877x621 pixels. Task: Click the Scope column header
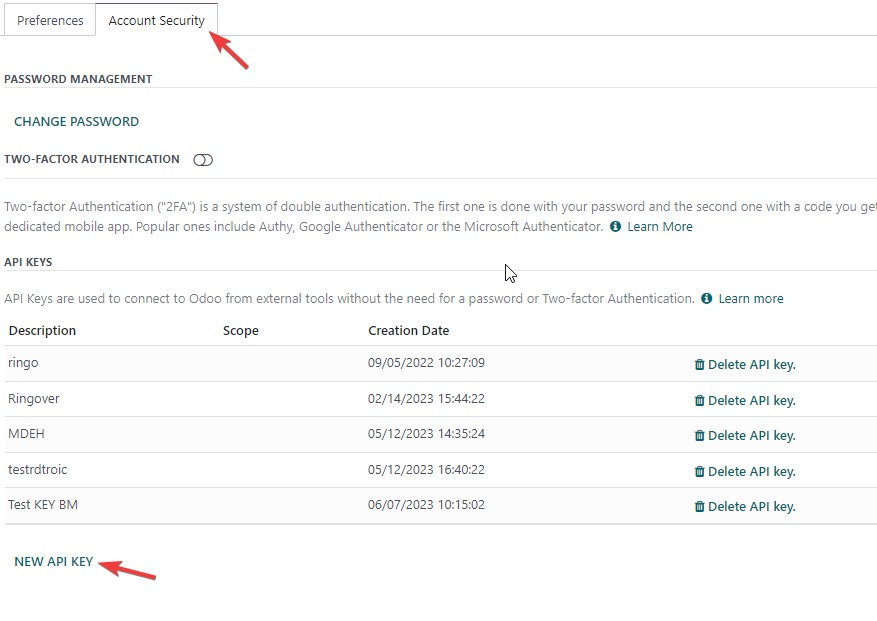click(241, 331)
